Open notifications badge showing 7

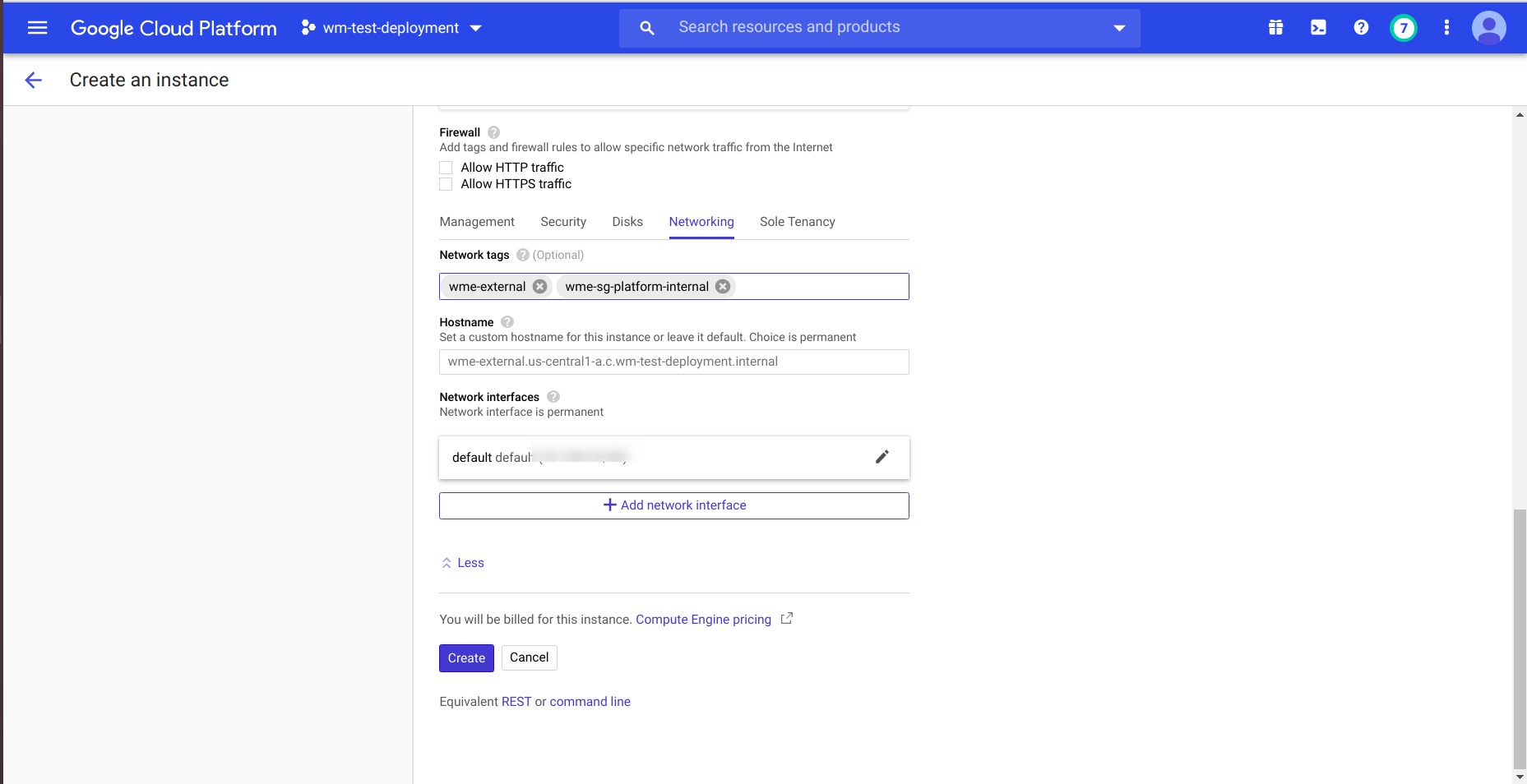pyautogui.click(x=1403, y=28)
